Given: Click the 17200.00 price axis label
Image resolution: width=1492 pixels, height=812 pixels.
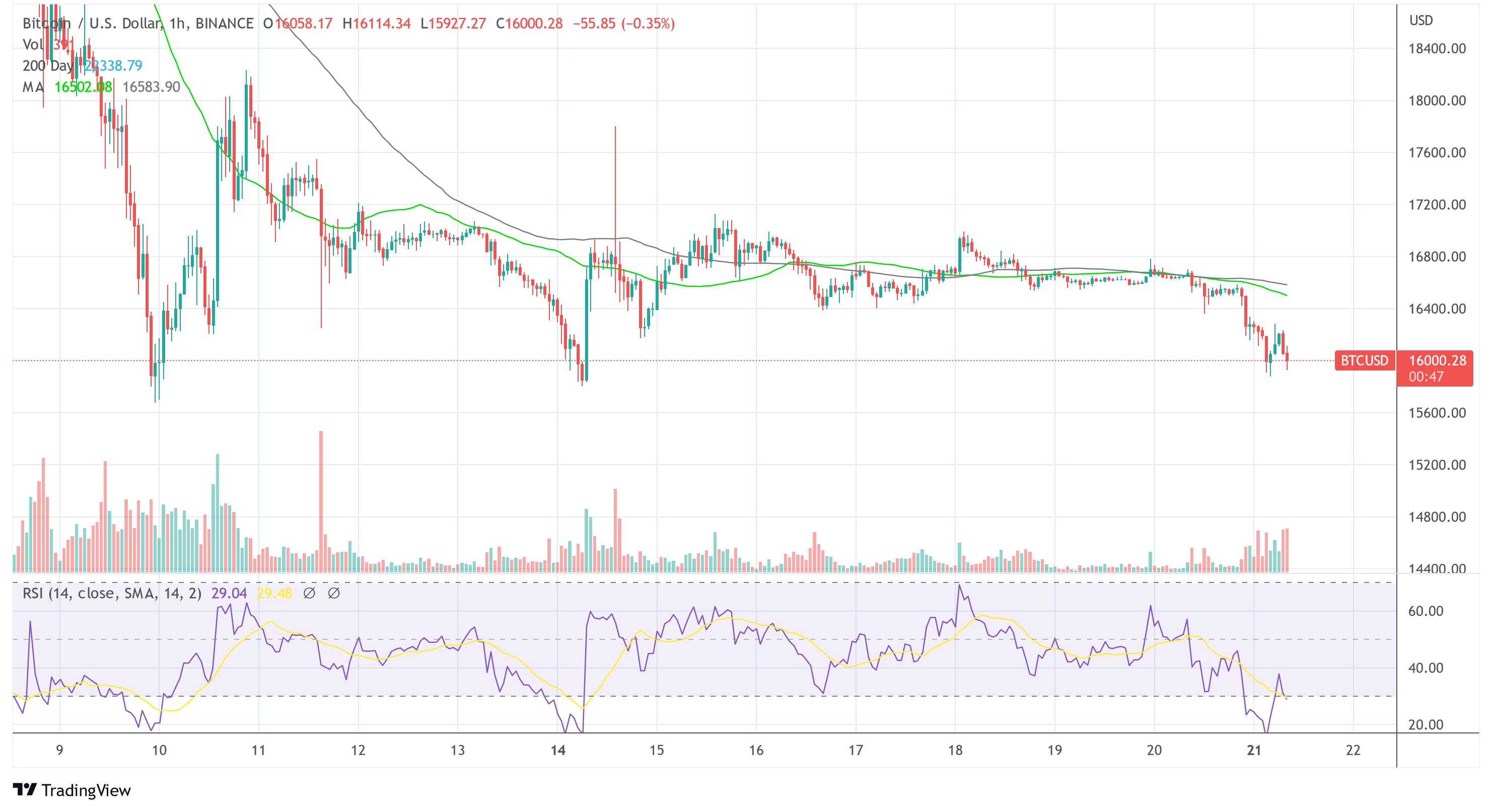Looking at the screenshot, I should [1437, 204].
